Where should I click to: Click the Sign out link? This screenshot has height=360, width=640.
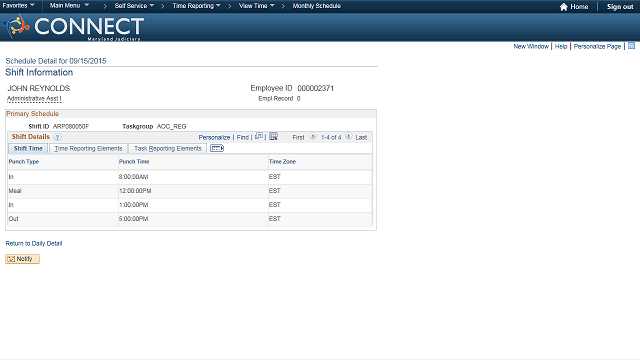620,7
